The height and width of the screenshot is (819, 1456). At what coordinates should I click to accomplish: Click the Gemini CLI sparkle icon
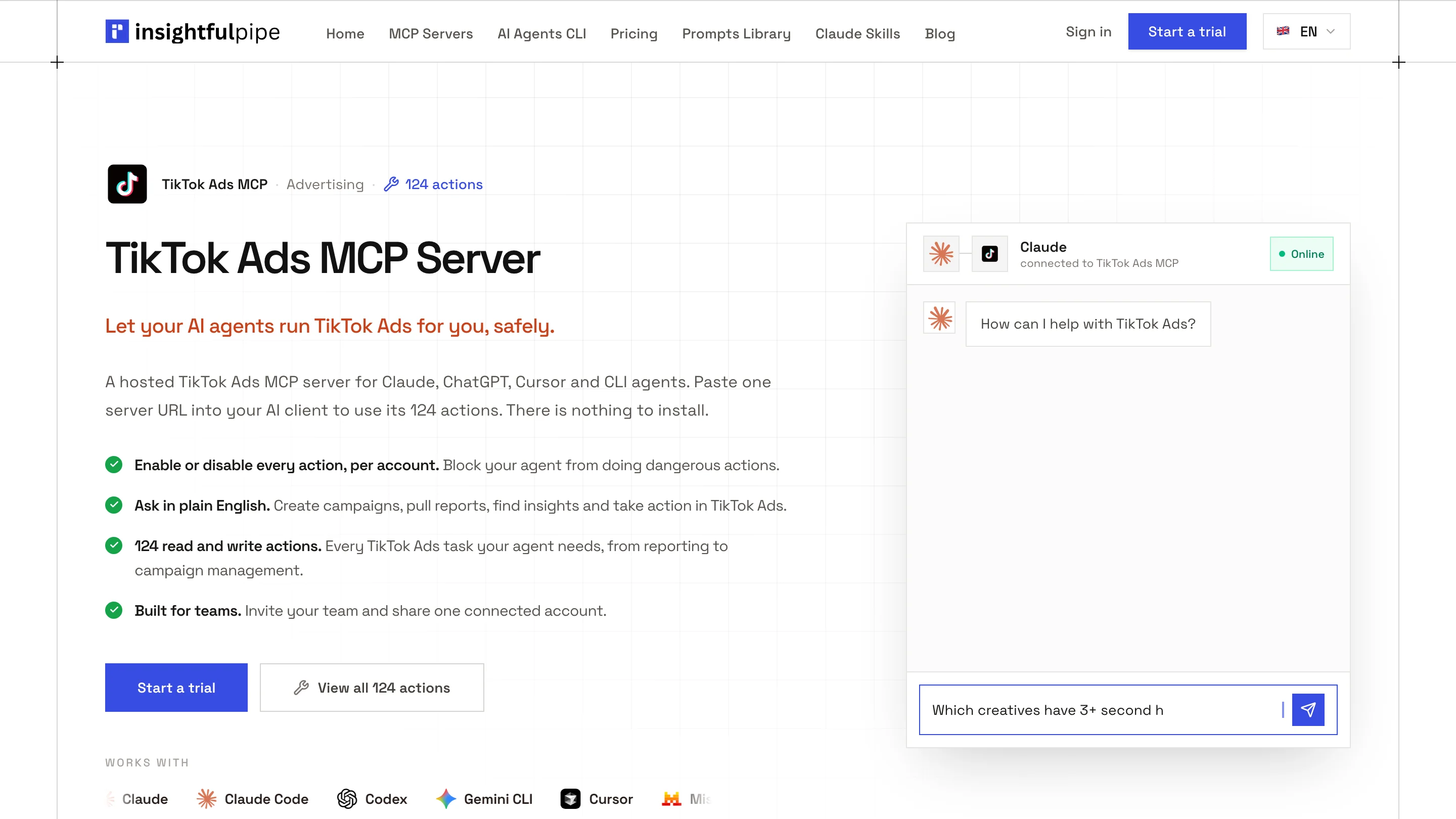[x=446, y=799]
